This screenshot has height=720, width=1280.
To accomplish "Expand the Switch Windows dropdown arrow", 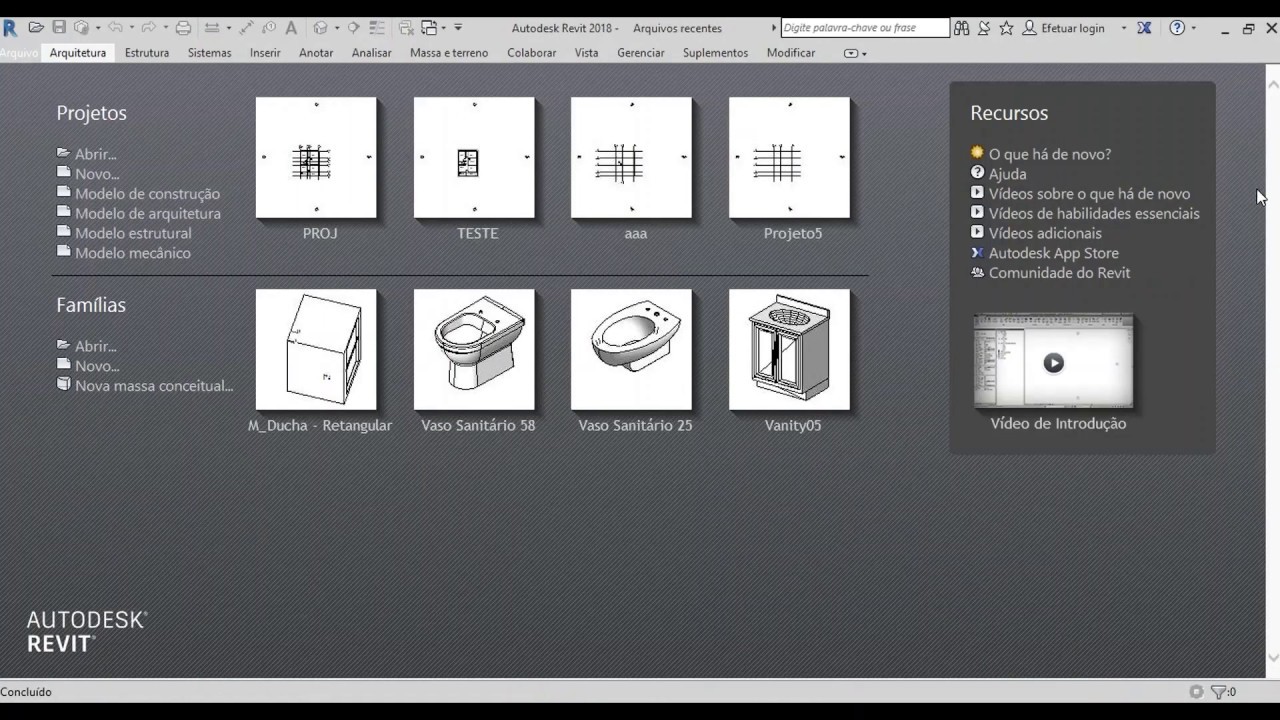I will point(444,28).
